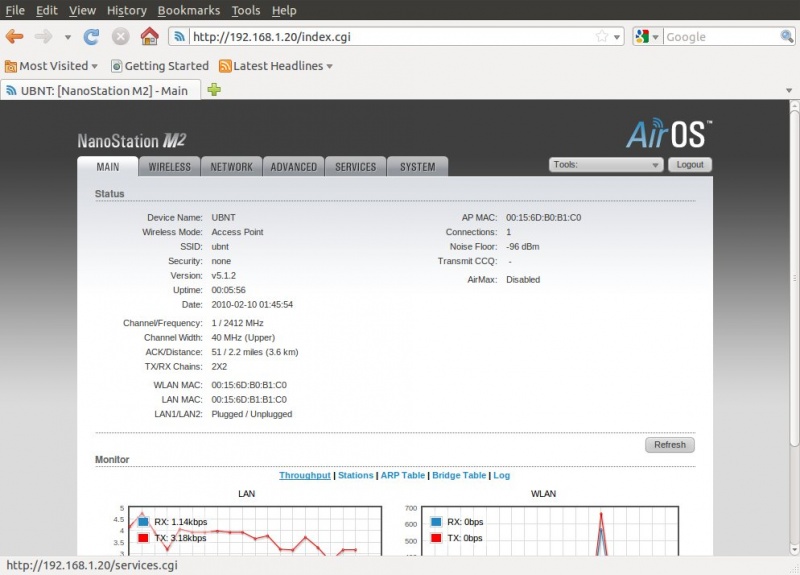Click the version text v5.1.2
This screenshot has width=800, height=575.
(x=223, y=276)
